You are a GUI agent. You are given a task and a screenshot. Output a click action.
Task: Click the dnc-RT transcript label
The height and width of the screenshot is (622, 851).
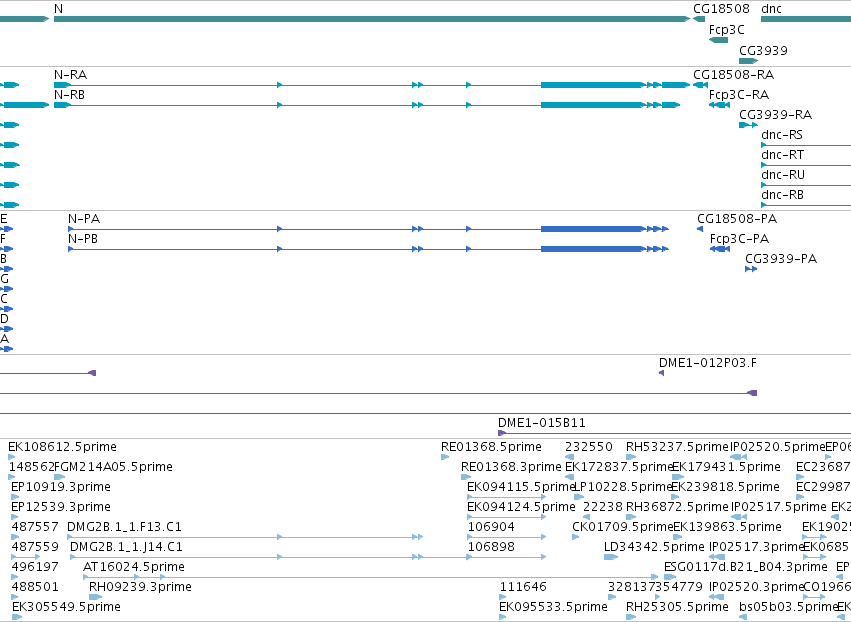click(783, 155)
